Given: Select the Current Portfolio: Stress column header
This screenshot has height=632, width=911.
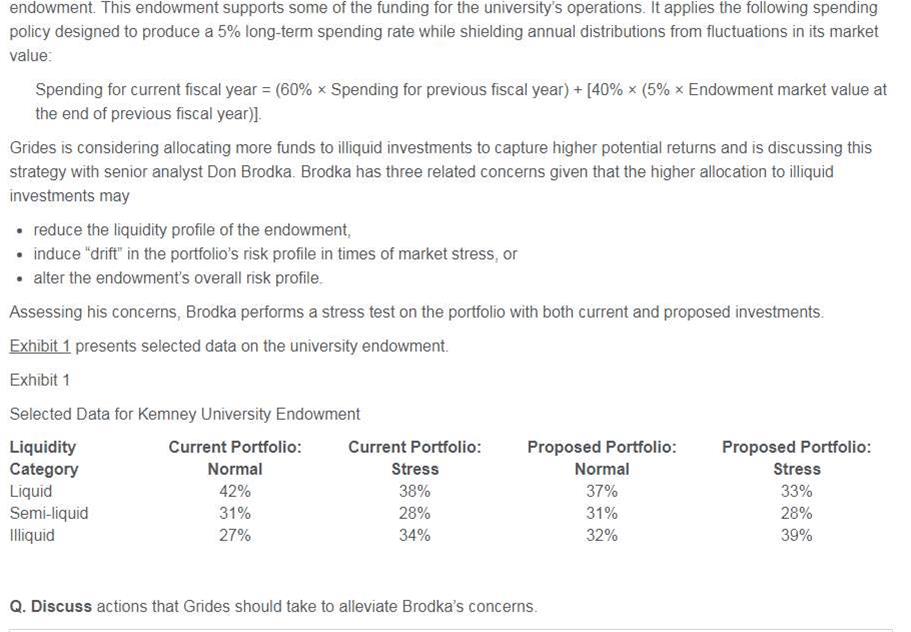Looking at the screenshot, I should tap(414, 458).
